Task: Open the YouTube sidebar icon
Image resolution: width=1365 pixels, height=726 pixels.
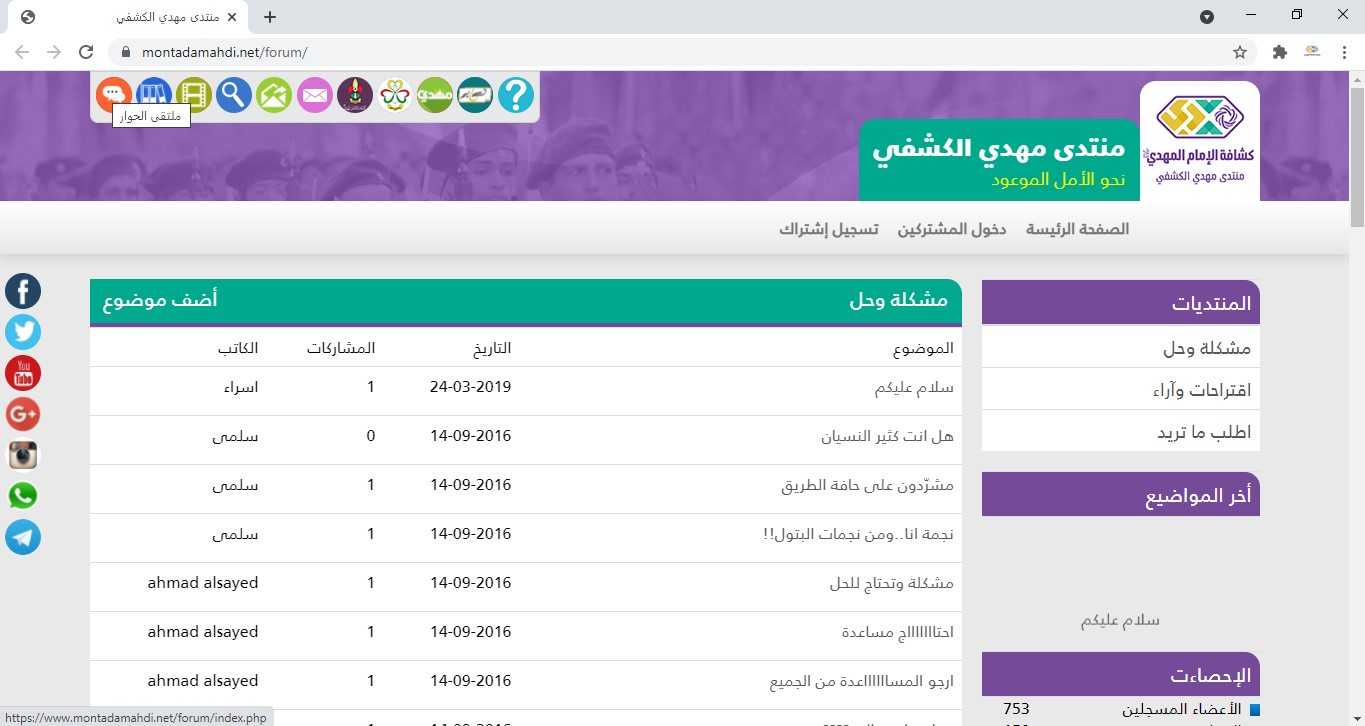Action: (23, 373)
